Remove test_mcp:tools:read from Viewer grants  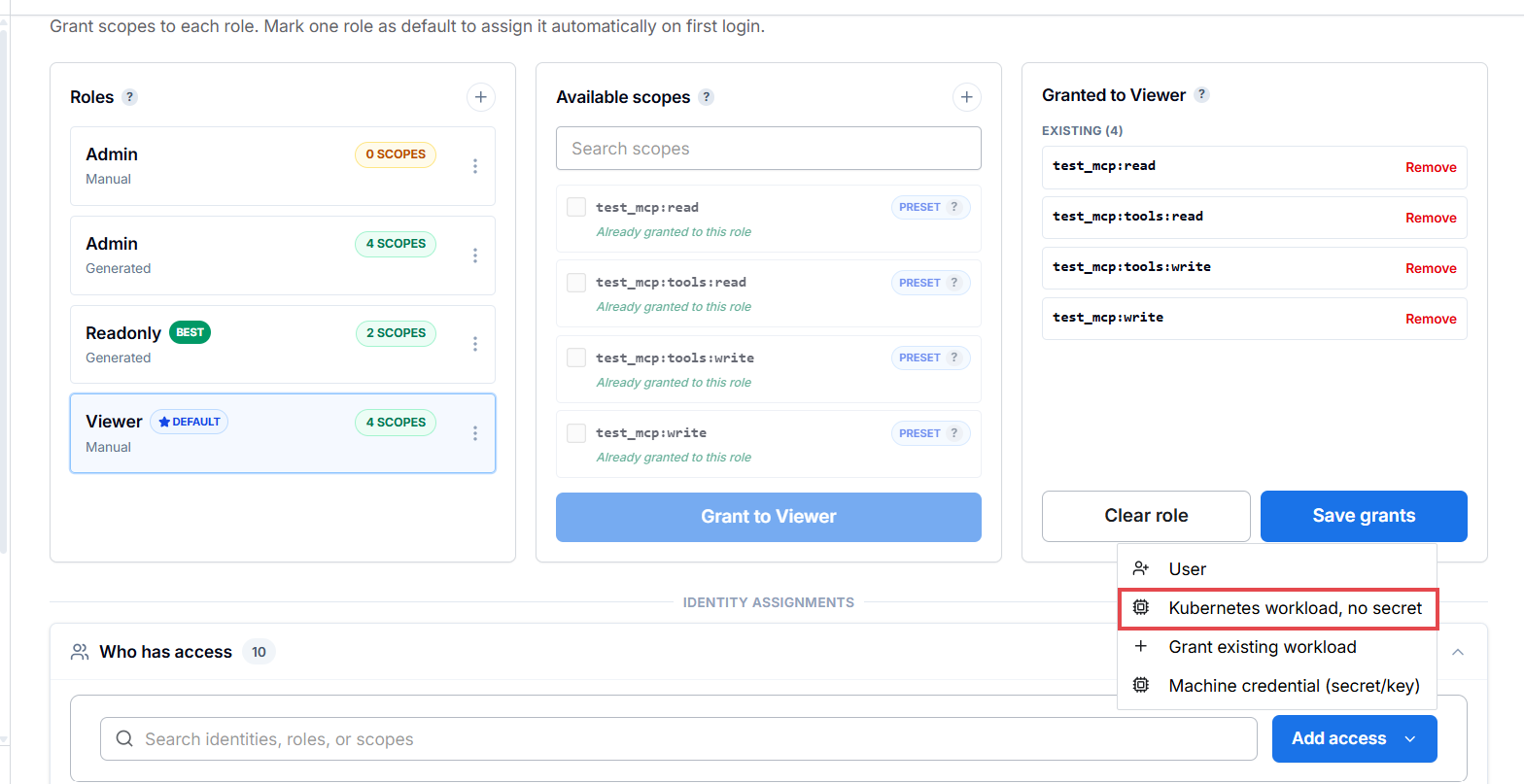click(1431, 218)
